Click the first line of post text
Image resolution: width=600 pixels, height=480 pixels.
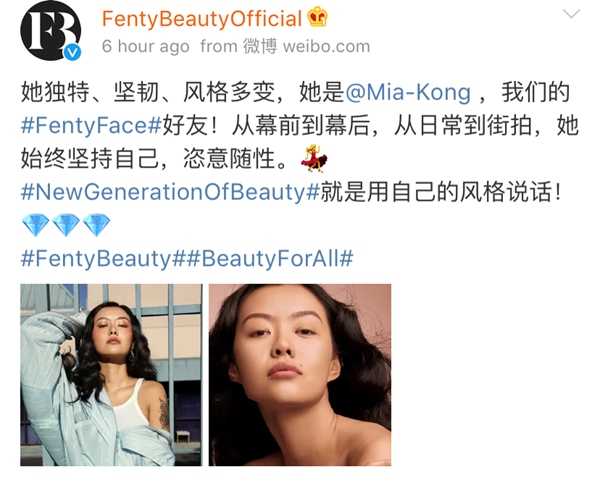[295, 93]
